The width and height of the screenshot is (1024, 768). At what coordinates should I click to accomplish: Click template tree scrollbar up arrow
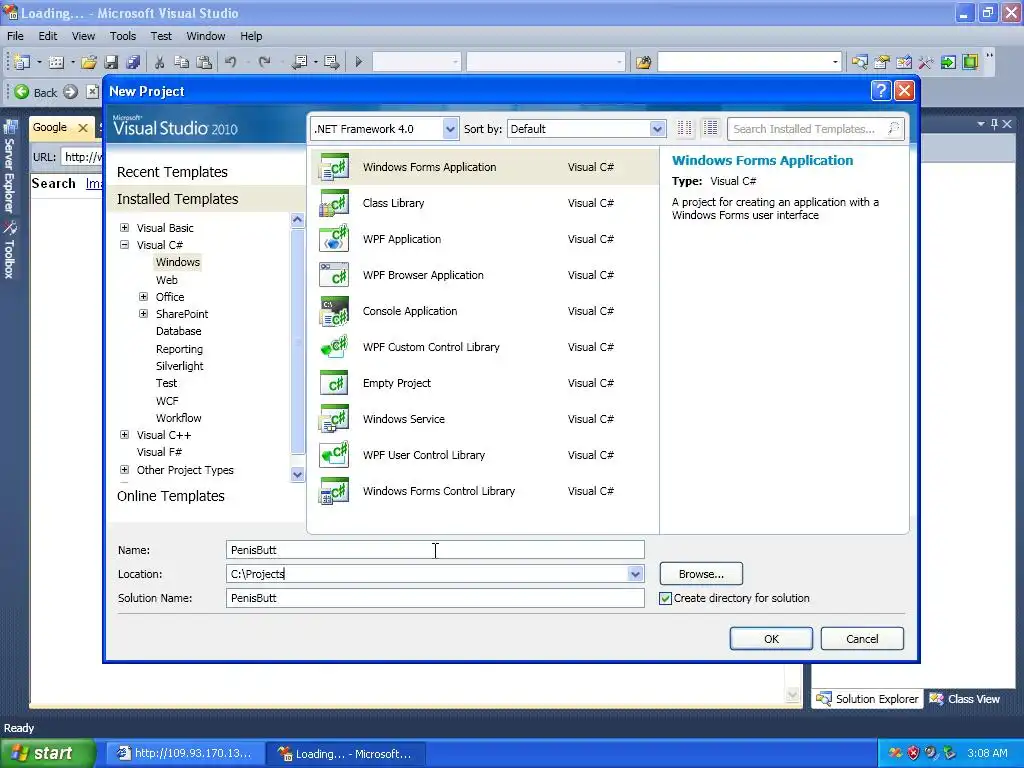coord(297,220)
